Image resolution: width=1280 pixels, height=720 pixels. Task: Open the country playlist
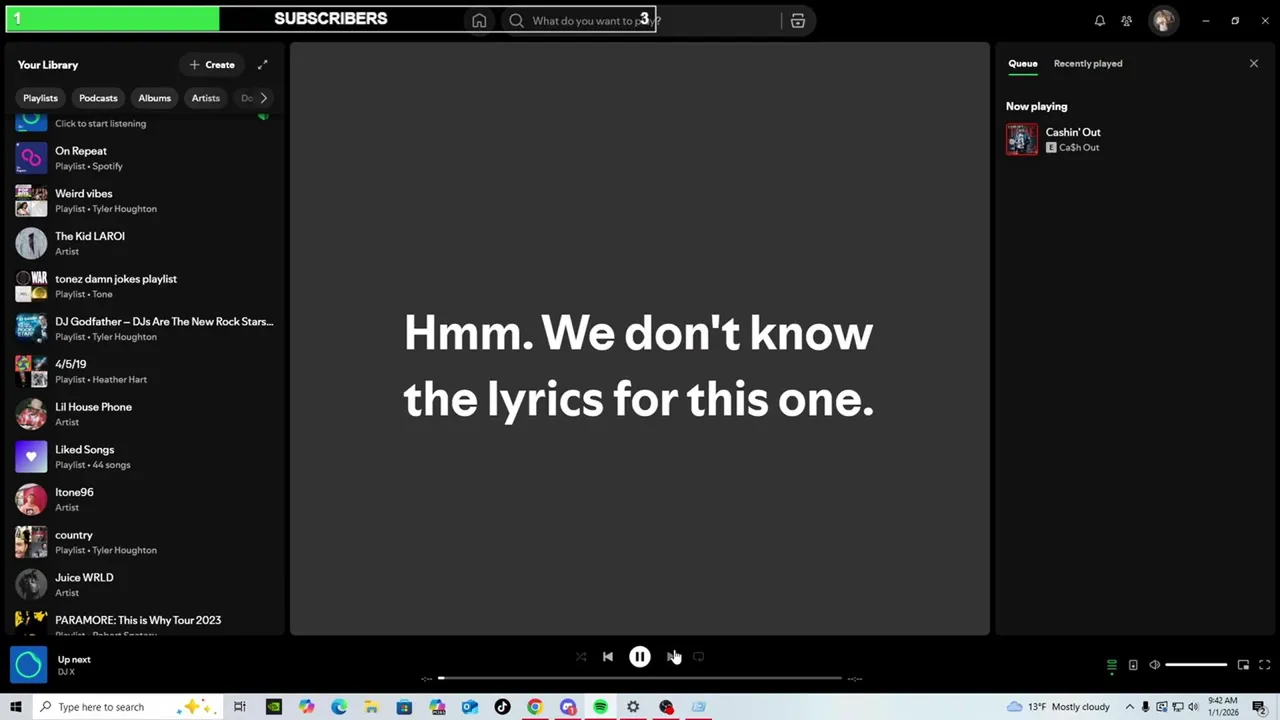coord(144,542)
